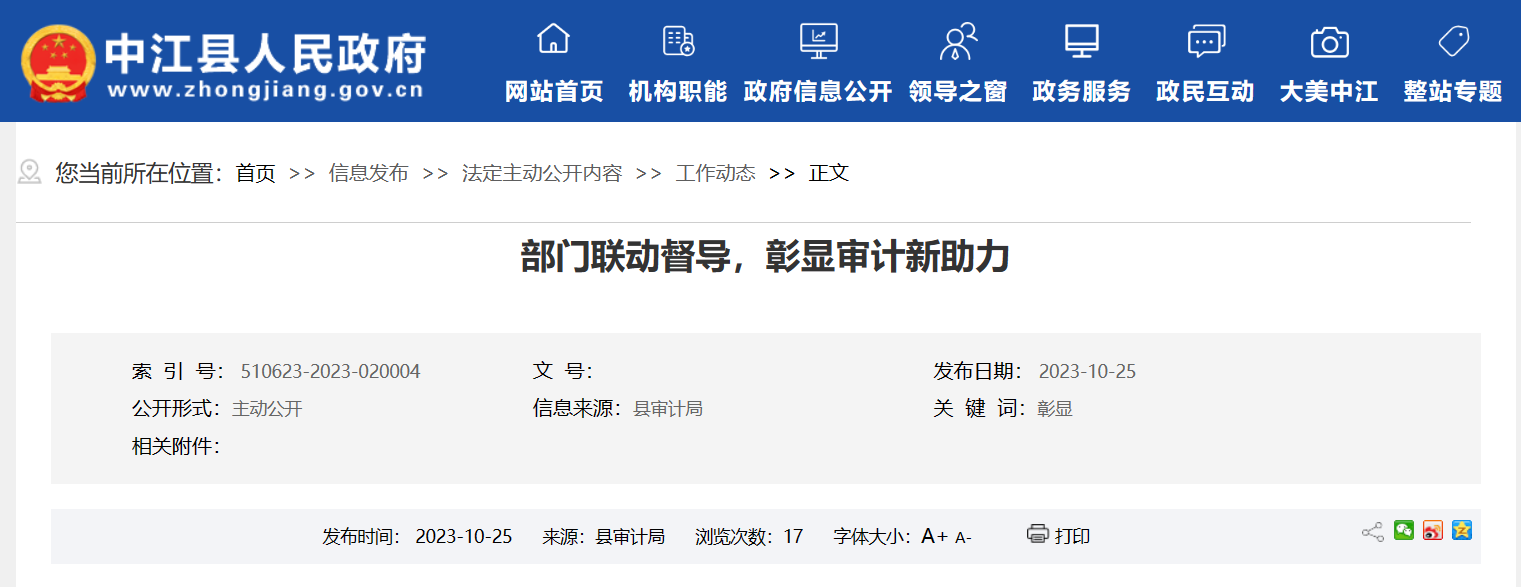Share article to WeChat
The image size is (1521, 587).
[1404, 531]
